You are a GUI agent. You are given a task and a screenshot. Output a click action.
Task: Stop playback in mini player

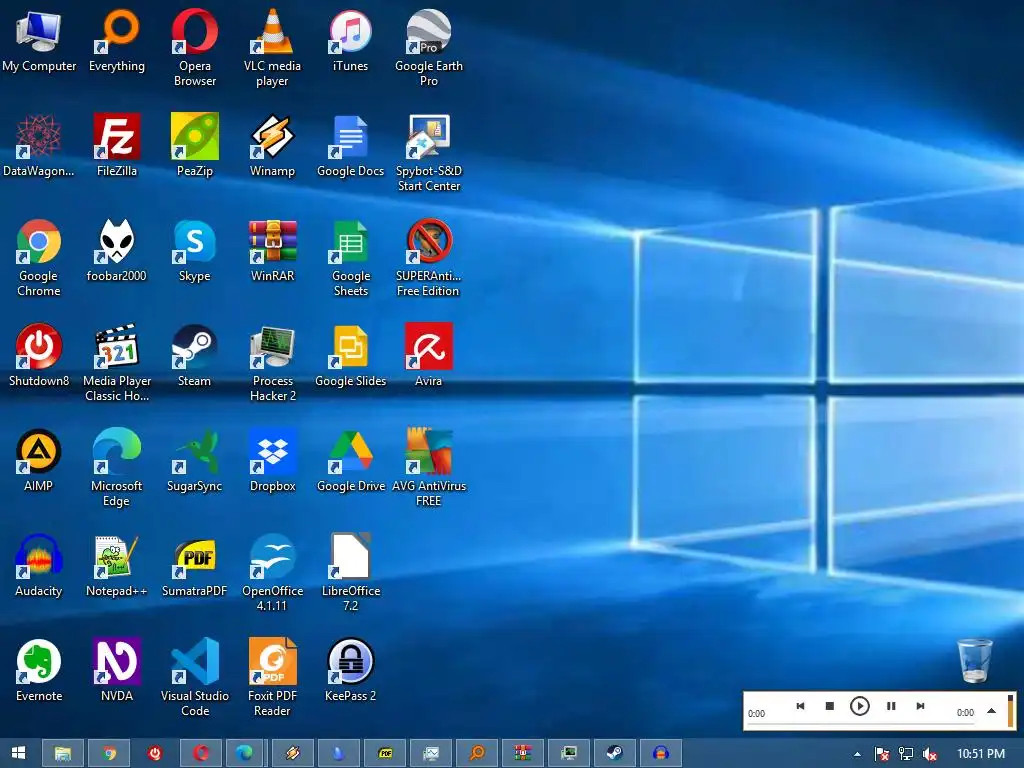829,706
